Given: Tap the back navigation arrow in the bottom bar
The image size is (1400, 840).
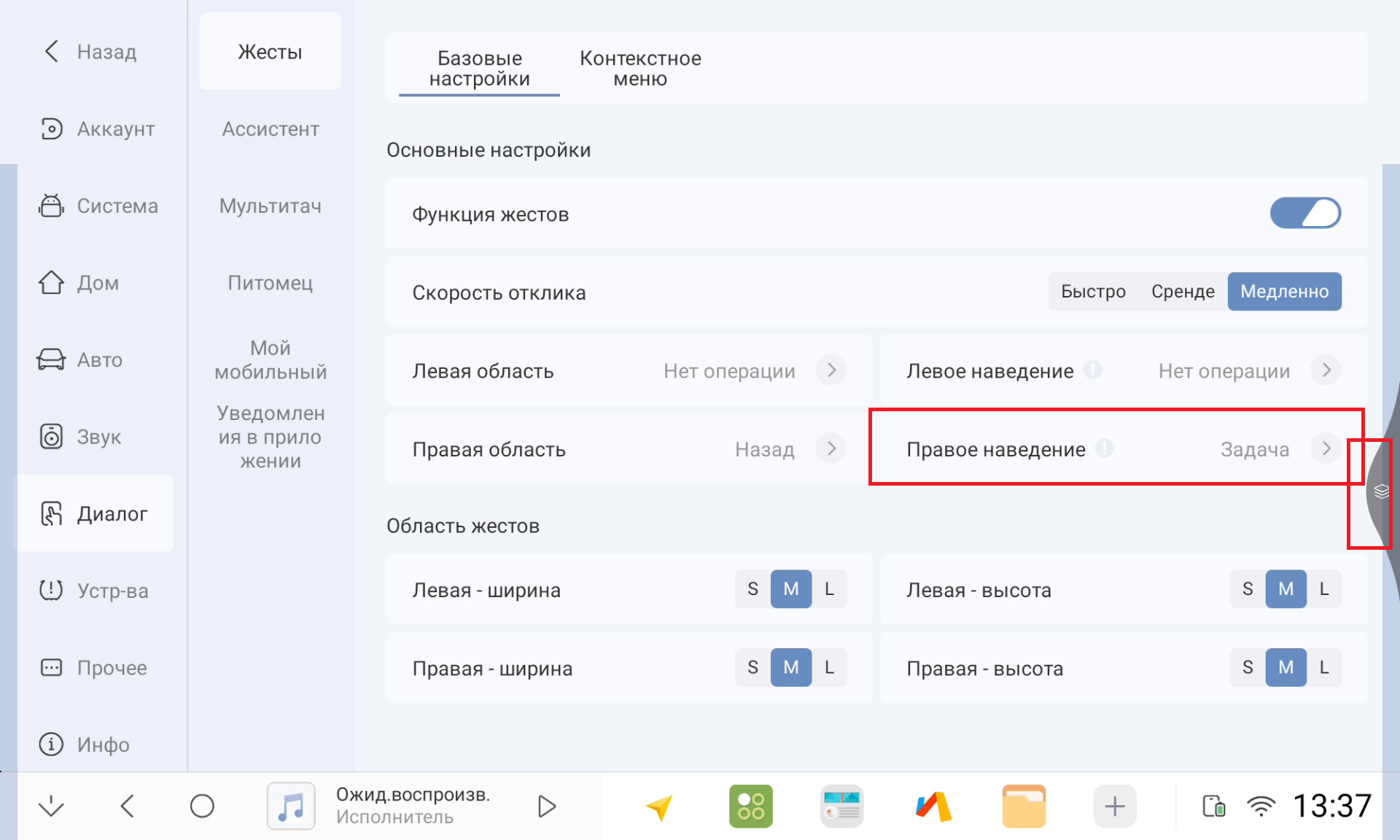Looking at the screenshot, I should 128,806.
